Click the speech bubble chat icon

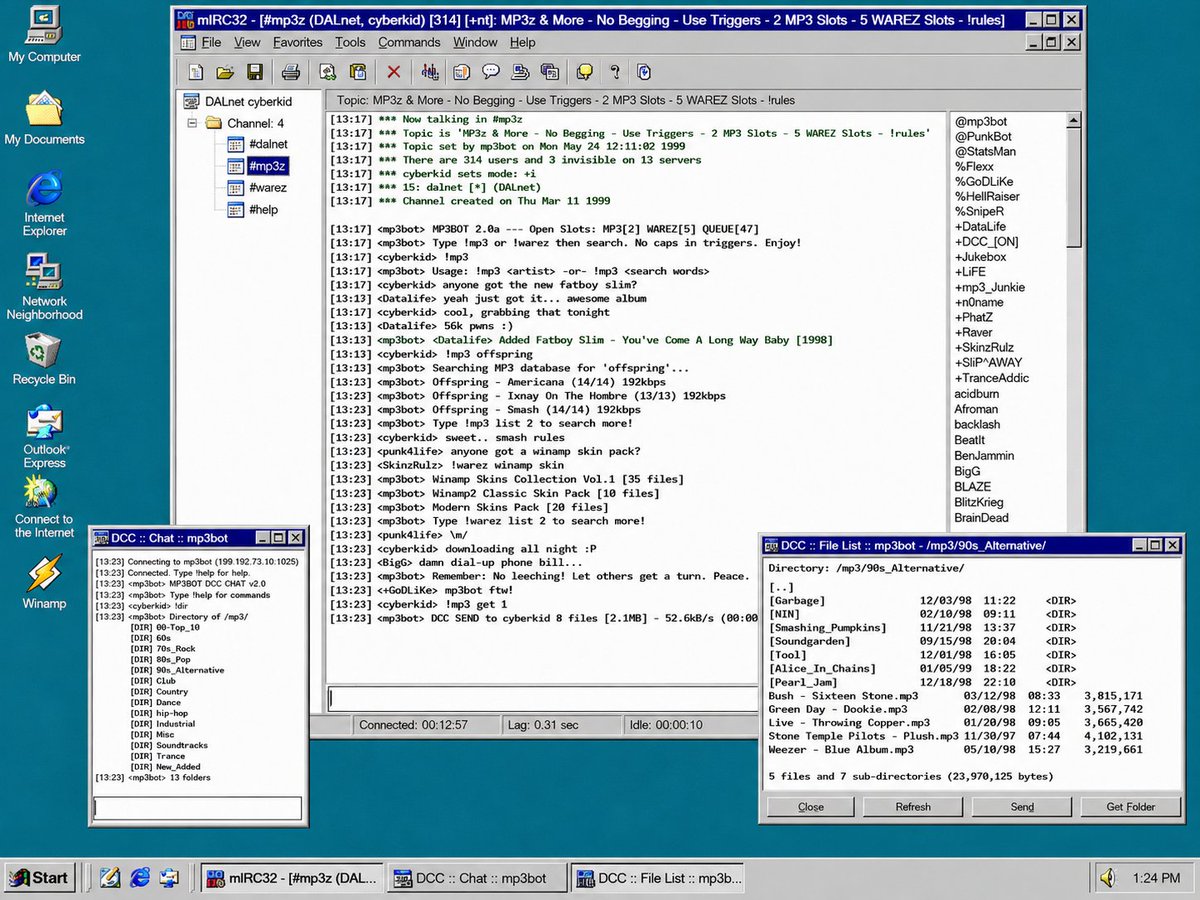(491, 72)
